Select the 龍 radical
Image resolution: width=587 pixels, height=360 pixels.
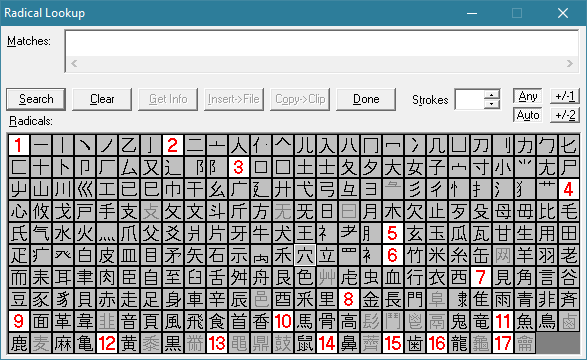(459, 343)
